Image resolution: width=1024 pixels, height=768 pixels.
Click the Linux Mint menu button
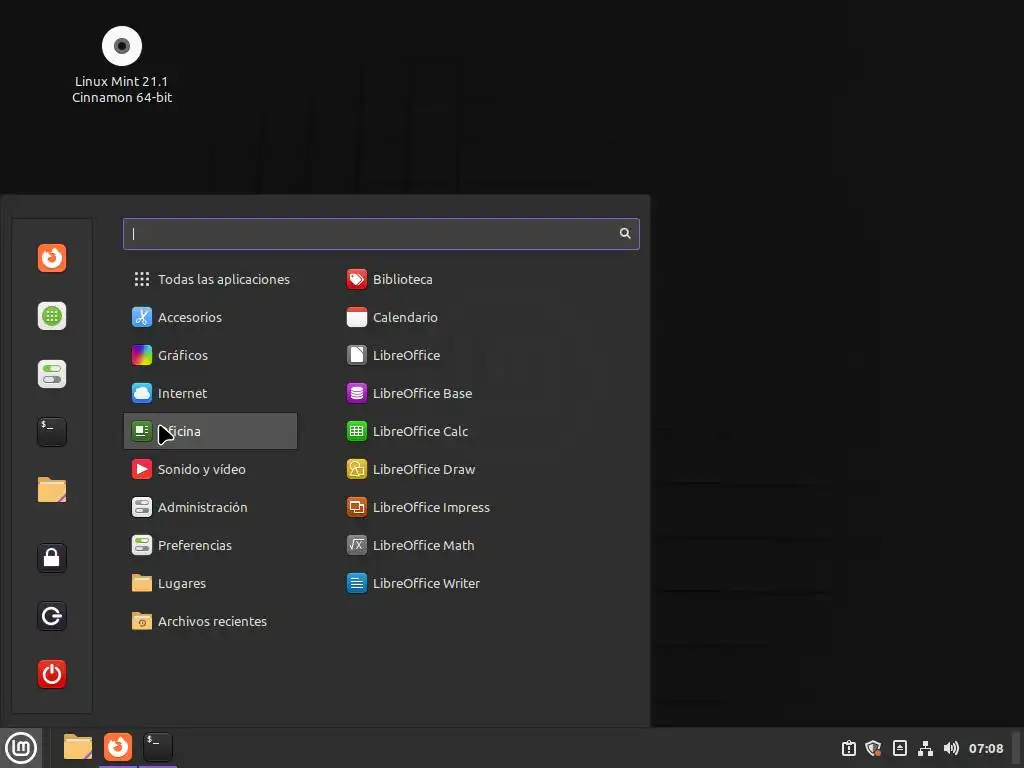point(21,748)
